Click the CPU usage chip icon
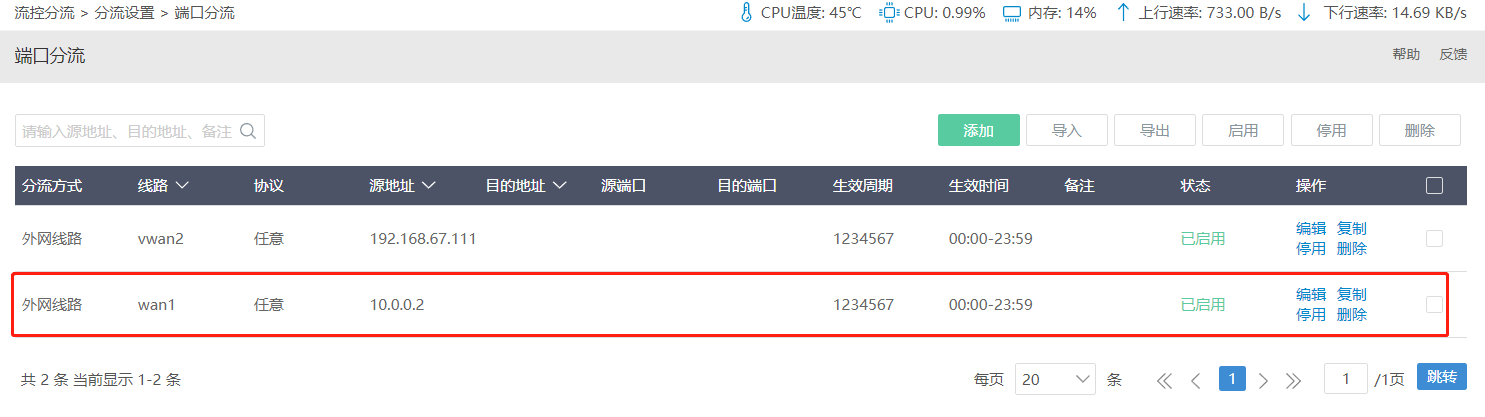This screenshot has width=1485, height=417. (888, 13)
